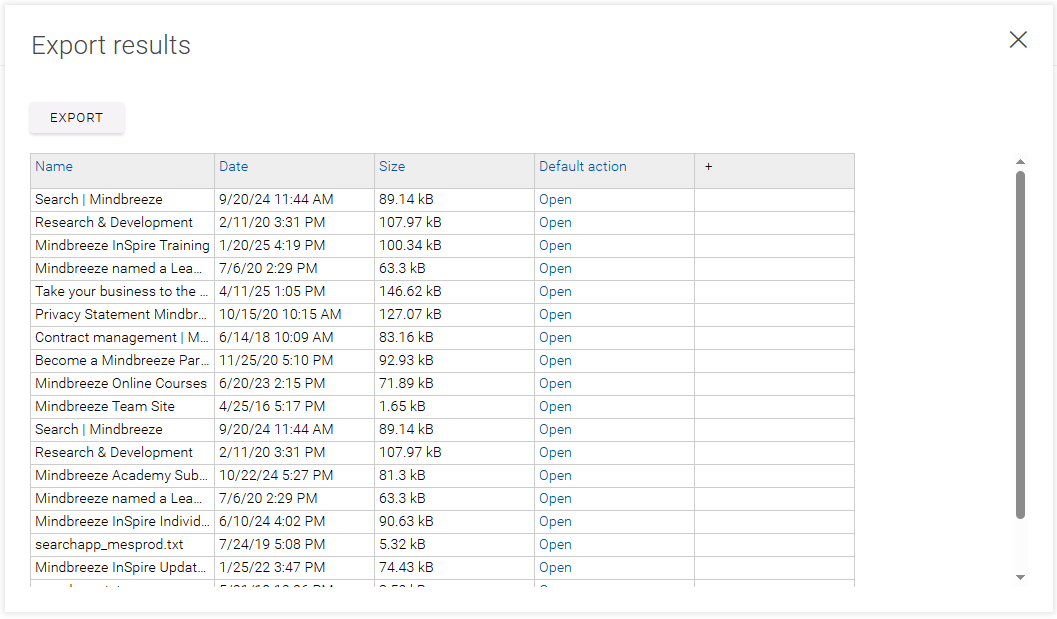
Task: Open the Mindbreeze Academy Sub... result
Action: [x=555, y=475]
